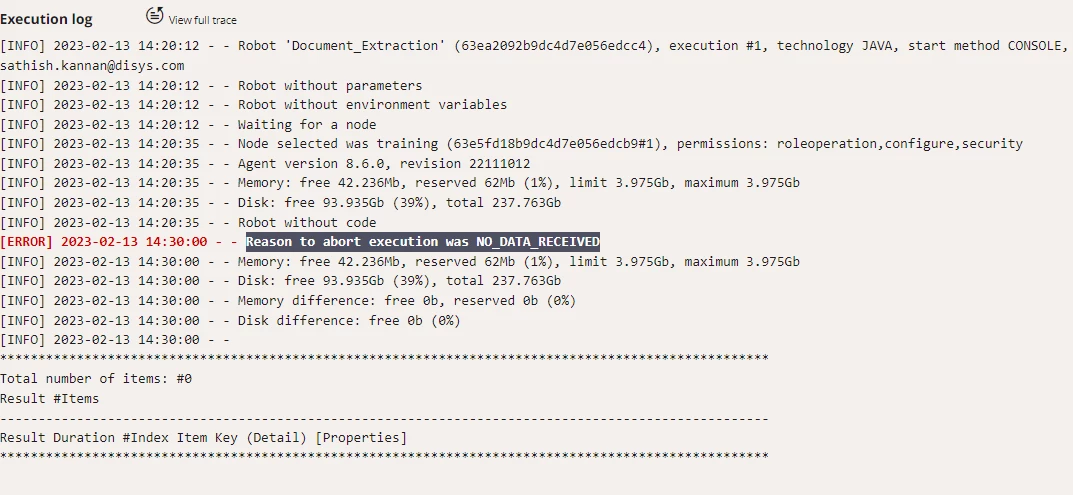Click the 'Agent version 8.6.0' log line

(266, 164)
